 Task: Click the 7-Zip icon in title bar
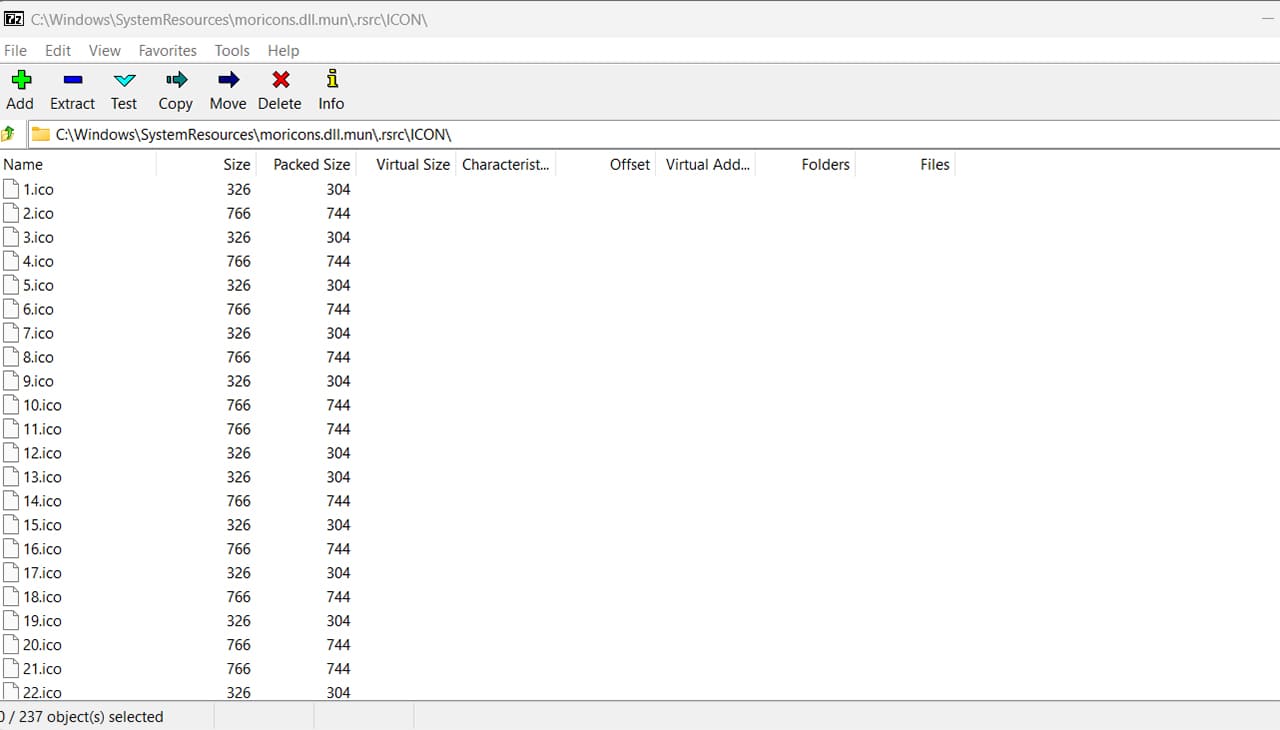tap(14, 19)
